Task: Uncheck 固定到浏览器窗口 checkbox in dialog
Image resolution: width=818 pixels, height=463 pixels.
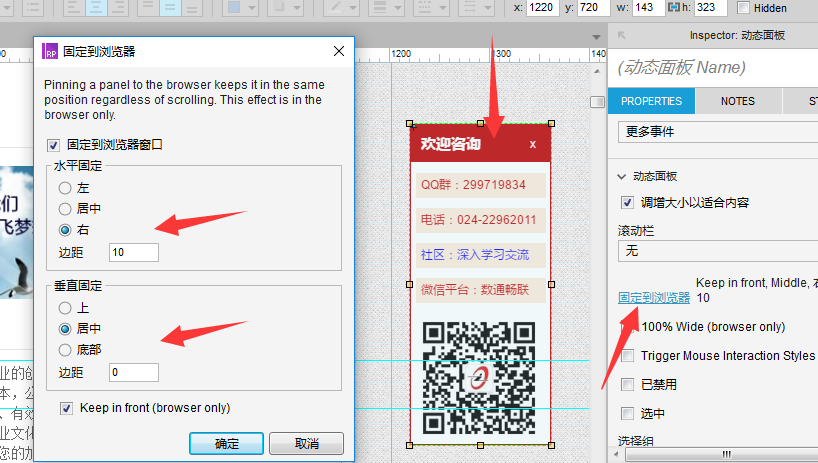Action: pos(53,145)
